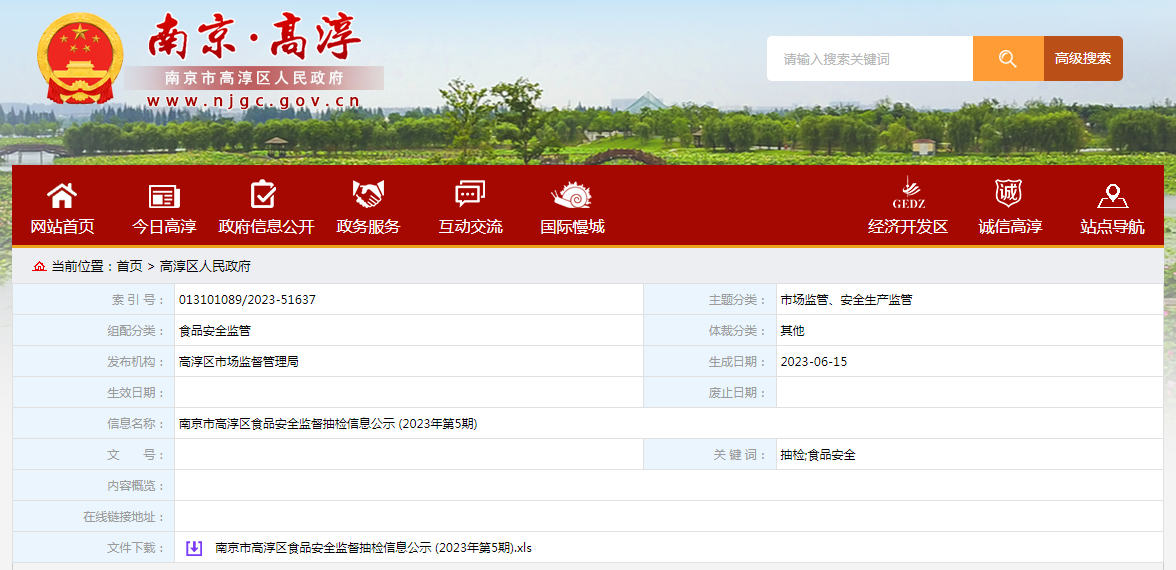Image resolution: width=1176 pixels, height=570 pixels.
Task: Click the information name text in the 信息名称 row
Action: (328, 424)
